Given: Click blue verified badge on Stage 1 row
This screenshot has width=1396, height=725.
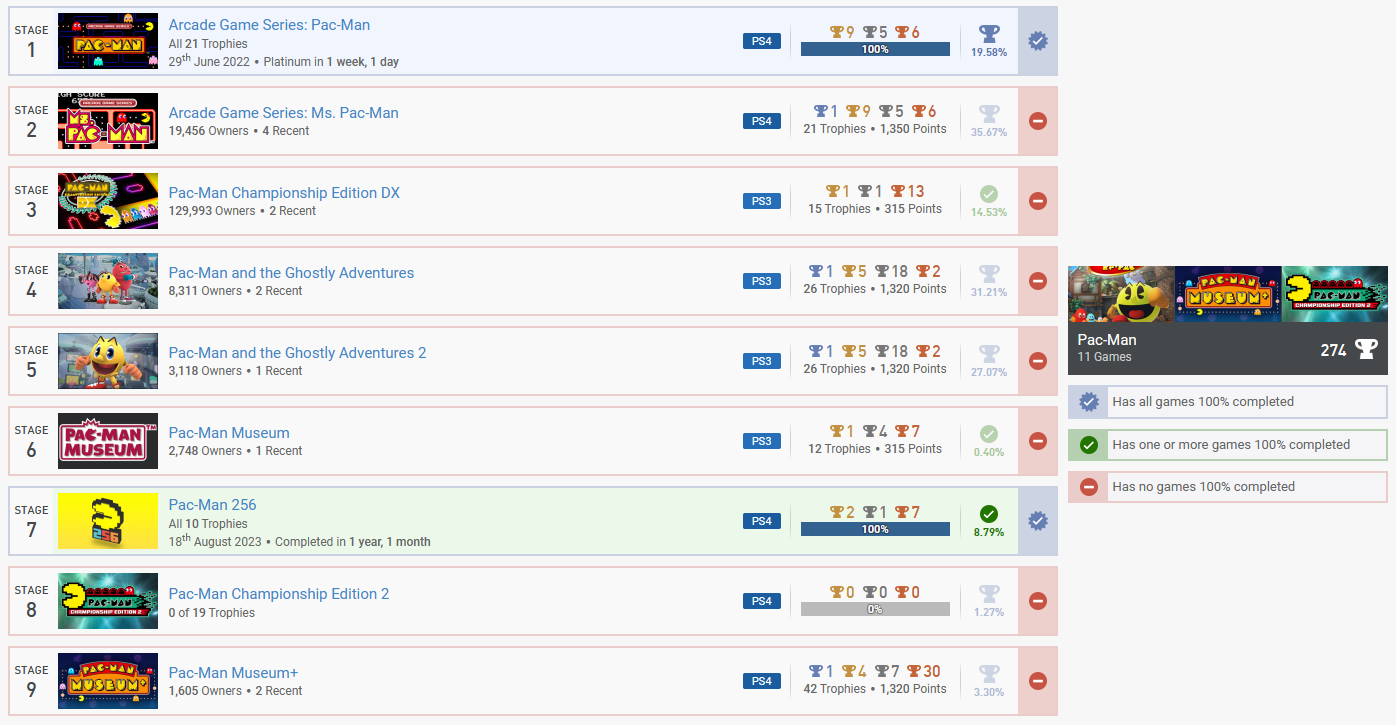Looking at the screenshot, I should (1037, 41).
